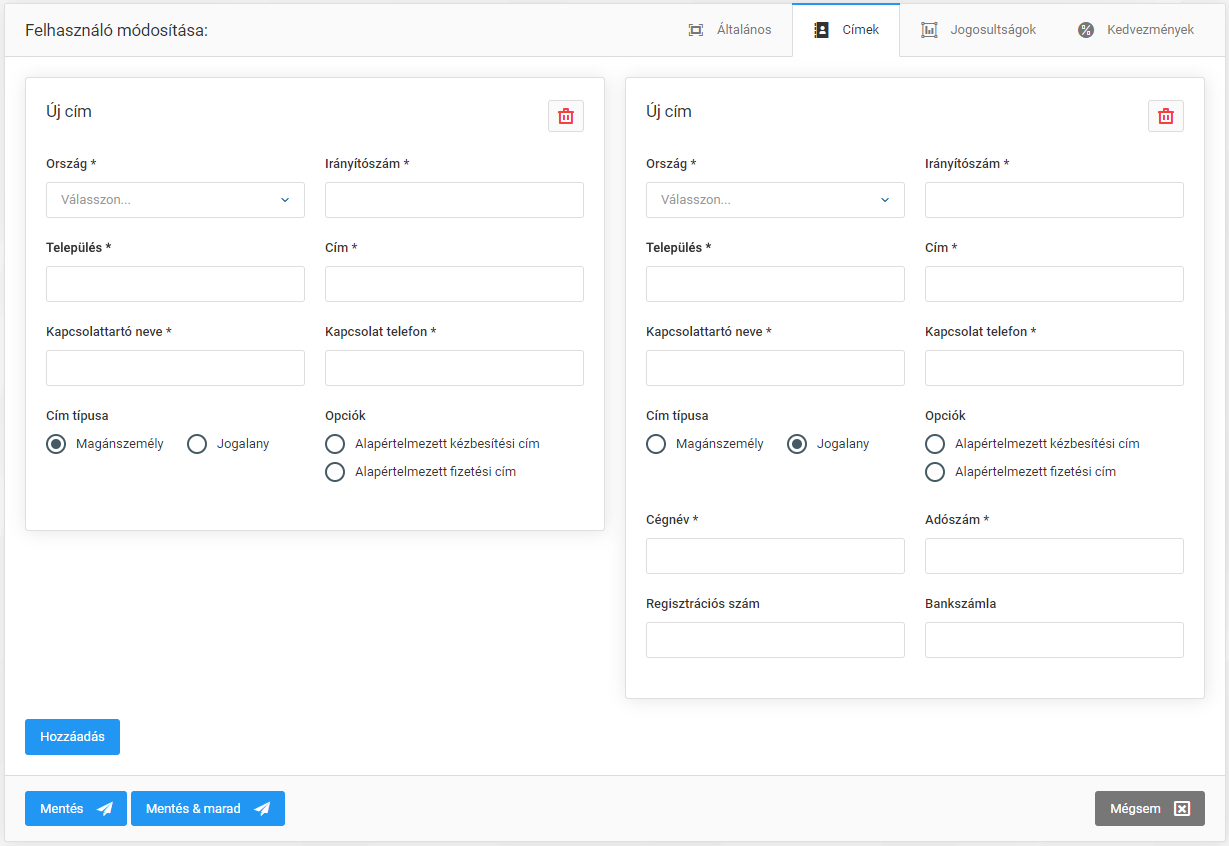Delete the second address card via trash icon
Viewport: 1229px width, 846px height.
pos(1165,116)
